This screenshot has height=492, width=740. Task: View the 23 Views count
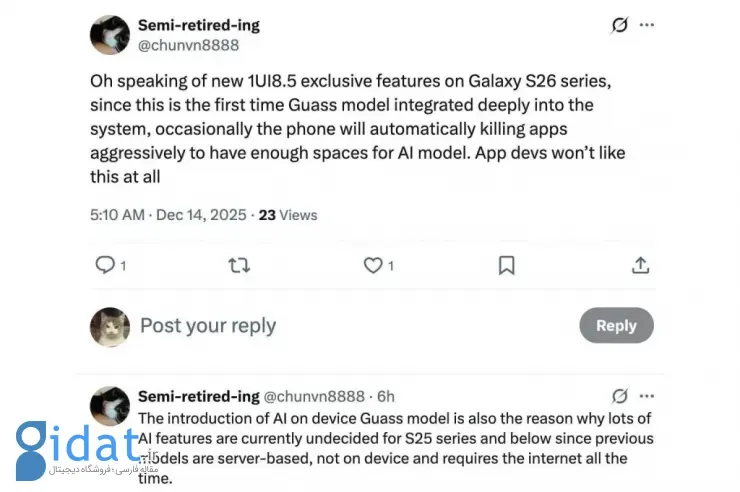coord(288,215)
